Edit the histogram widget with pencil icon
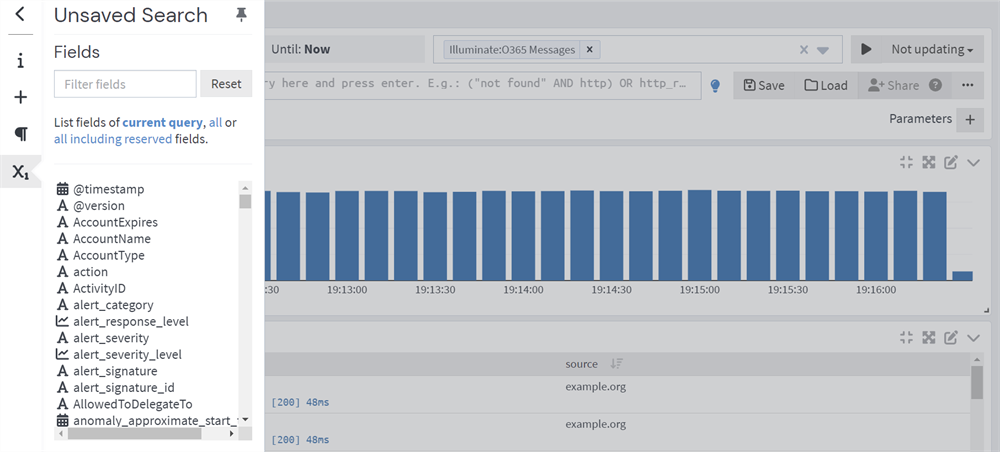The height and width of the screenshot is (452, 1000). click(x=951, y=163)
